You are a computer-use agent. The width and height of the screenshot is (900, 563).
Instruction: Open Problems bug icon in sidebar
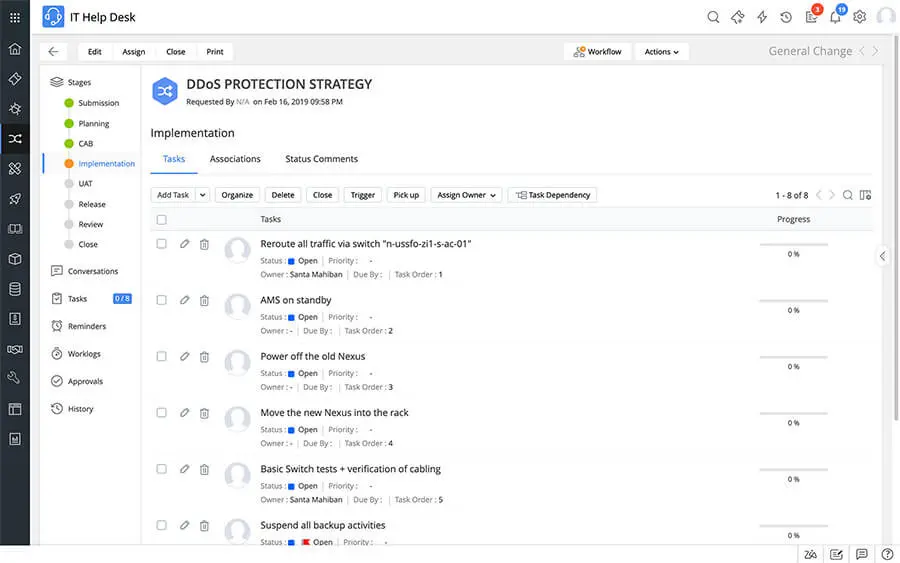click(15, 108)
